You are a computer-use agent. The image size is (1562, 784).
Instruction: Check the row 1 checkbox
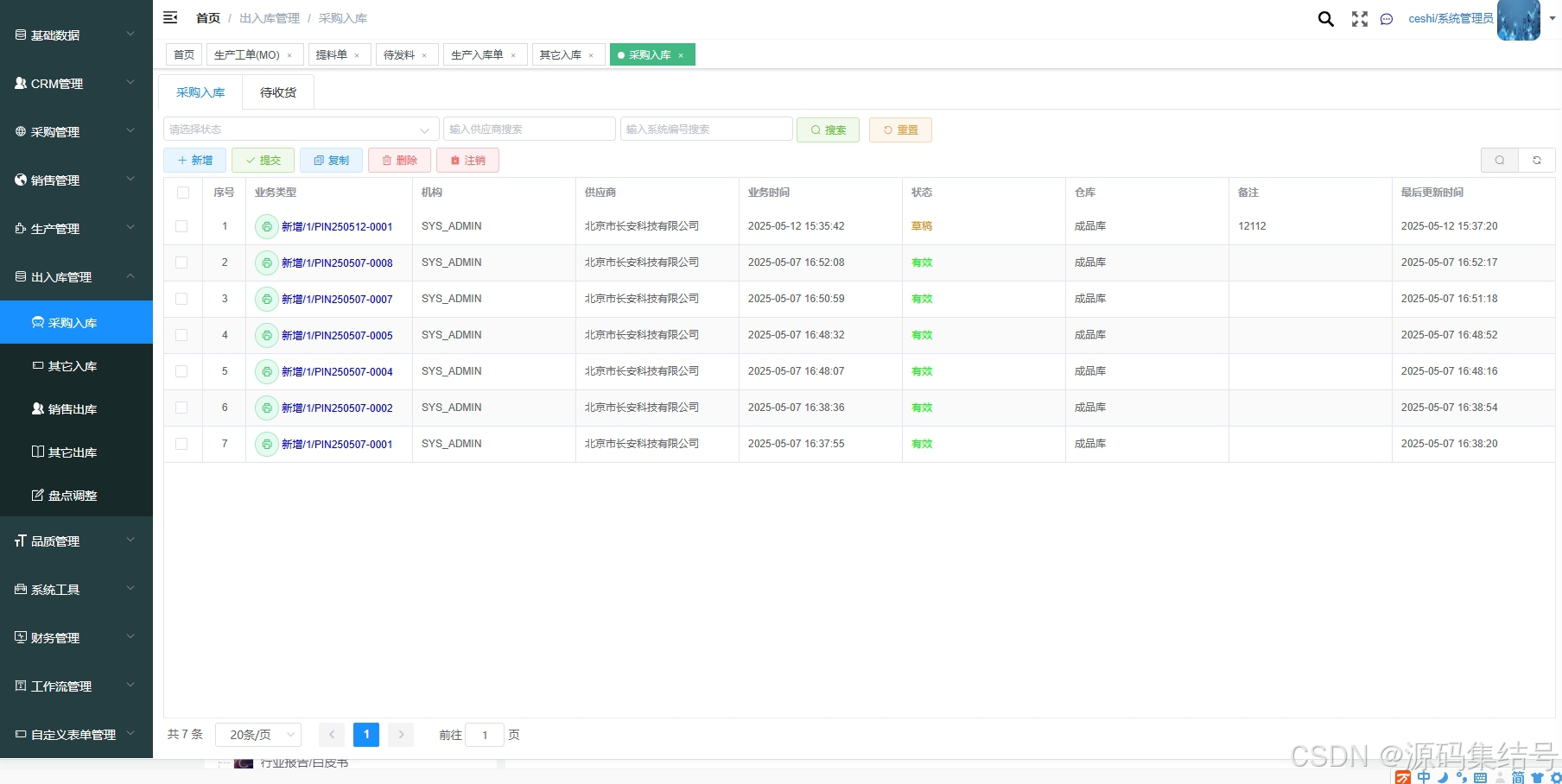(181, 226)
